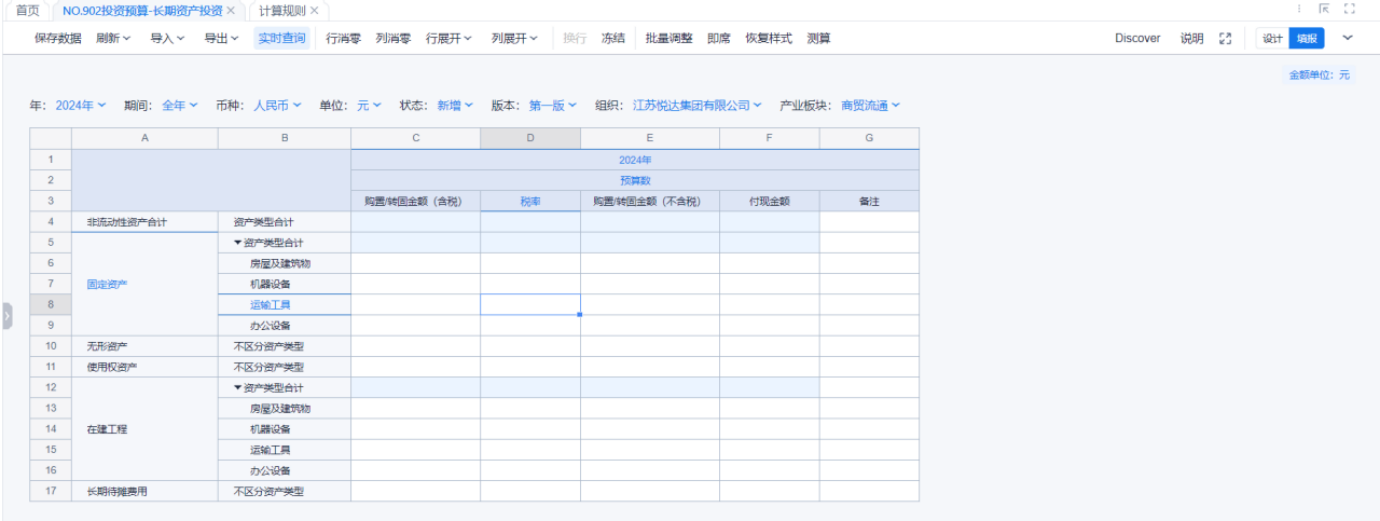Viewport: 1380px width, 521px height.
Task: Collapse 资产类型合计 under 固定资产
Action: (238, 243)
